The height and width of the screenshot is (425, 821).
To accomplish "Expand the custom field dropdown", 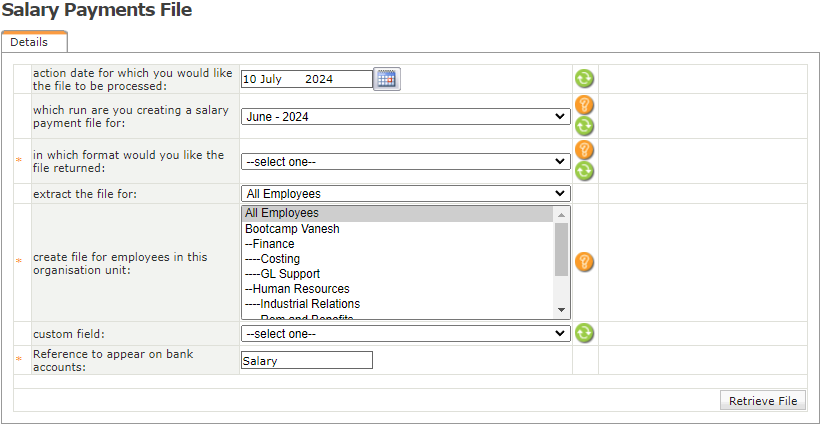I will tap(405, 334).
